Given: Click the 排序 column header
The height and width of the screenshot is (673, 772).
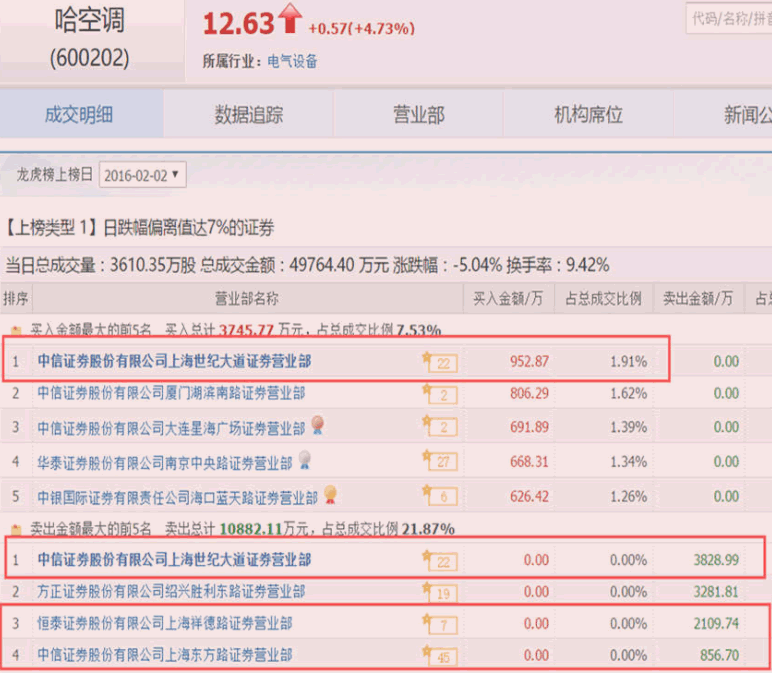Looking at the screenshot, I should coord(16,298).
